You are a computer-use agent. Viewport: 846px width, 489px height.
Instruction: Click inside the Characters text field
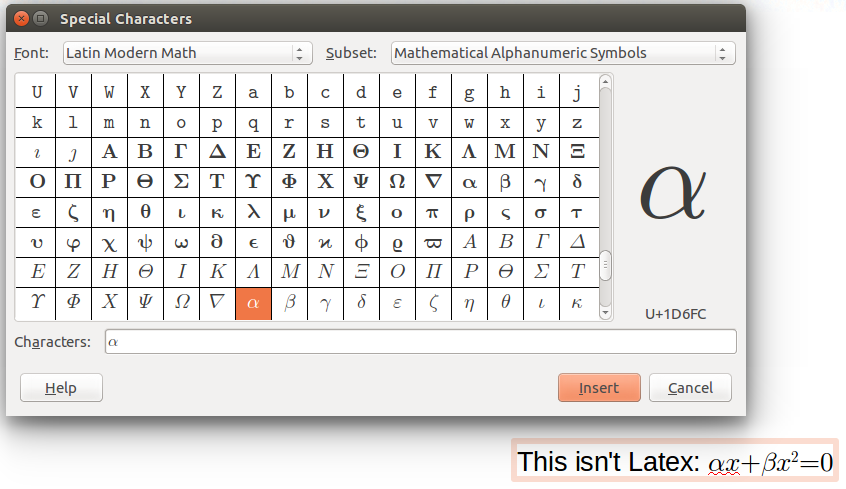tap(420, 342)
